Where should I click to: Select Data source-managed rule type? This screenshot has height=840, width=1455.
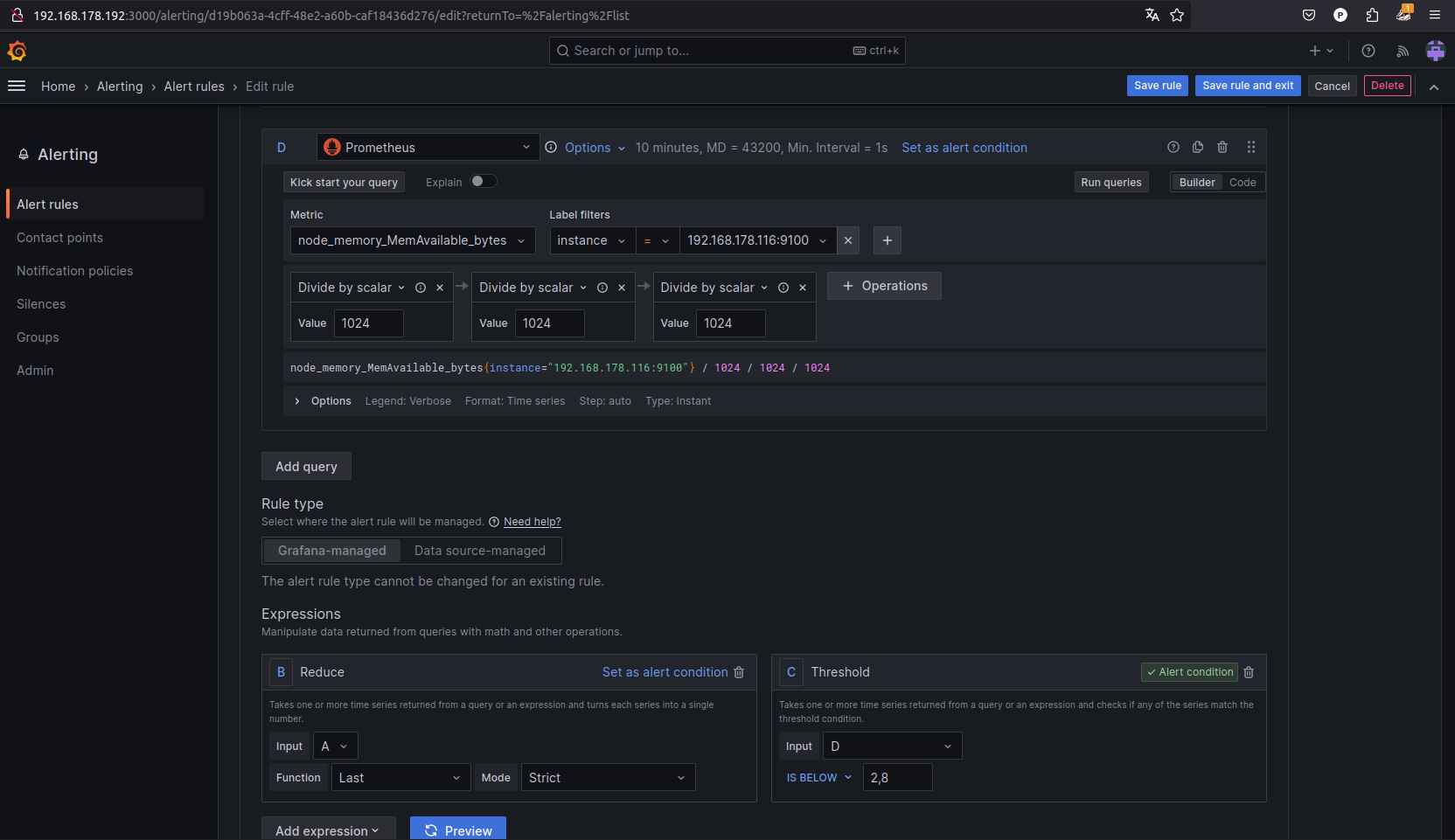[x=480, y=551]
